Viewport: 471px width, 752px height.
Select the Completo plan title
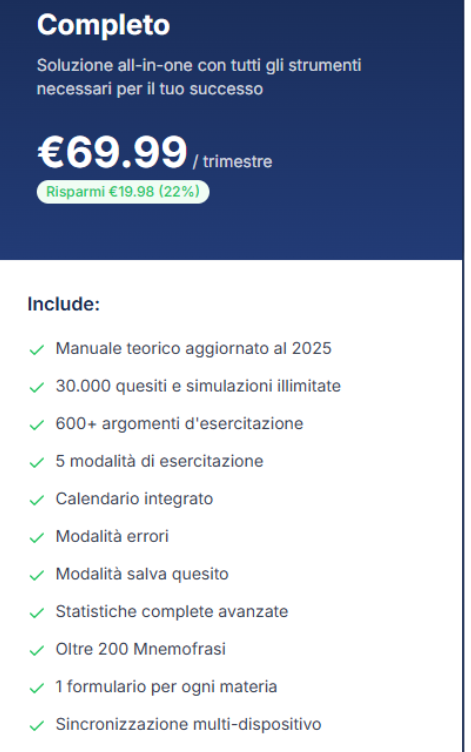(104, 24)
